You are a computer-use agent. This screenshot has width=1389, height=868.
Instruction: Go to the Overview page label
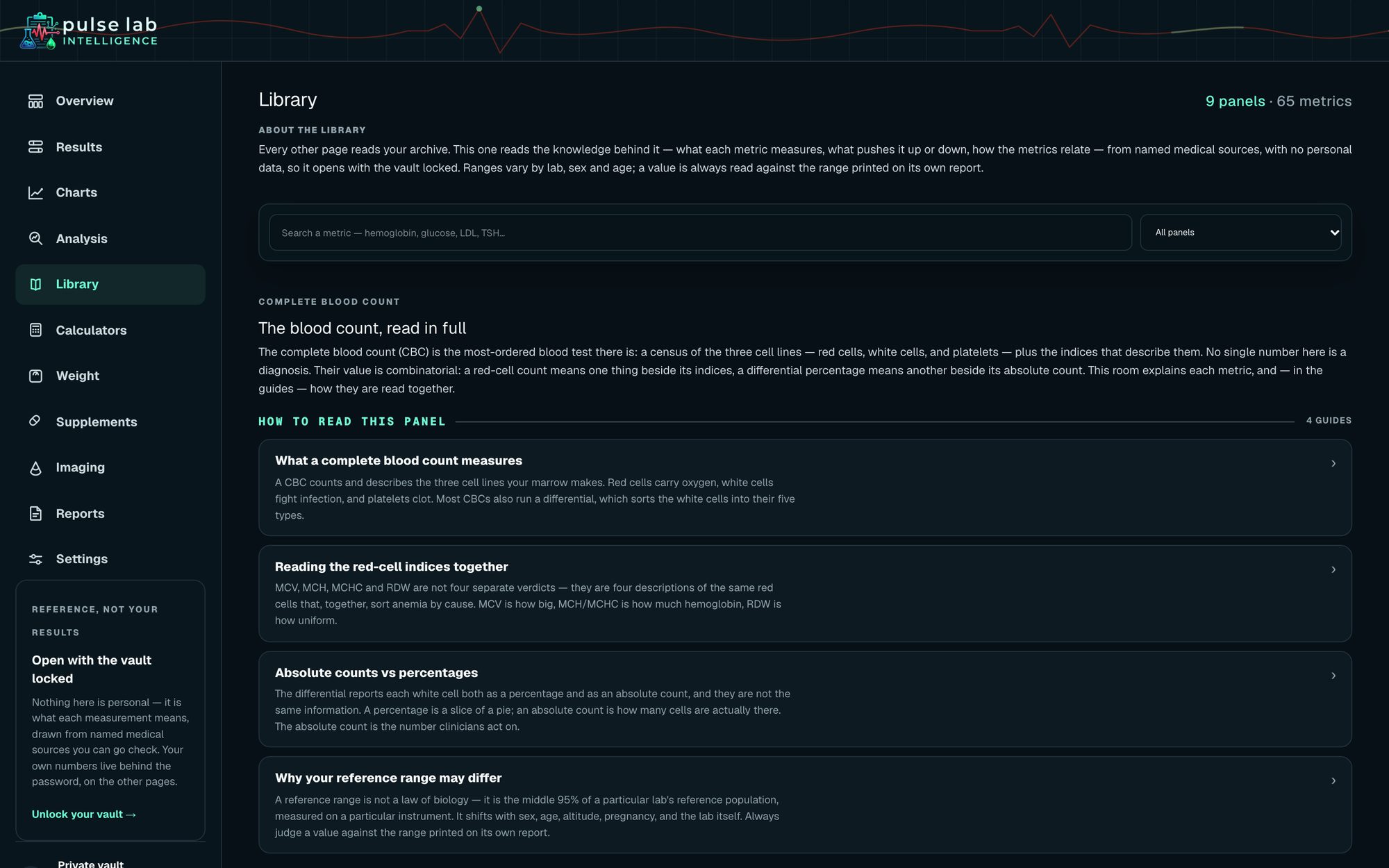coord(85,101)
